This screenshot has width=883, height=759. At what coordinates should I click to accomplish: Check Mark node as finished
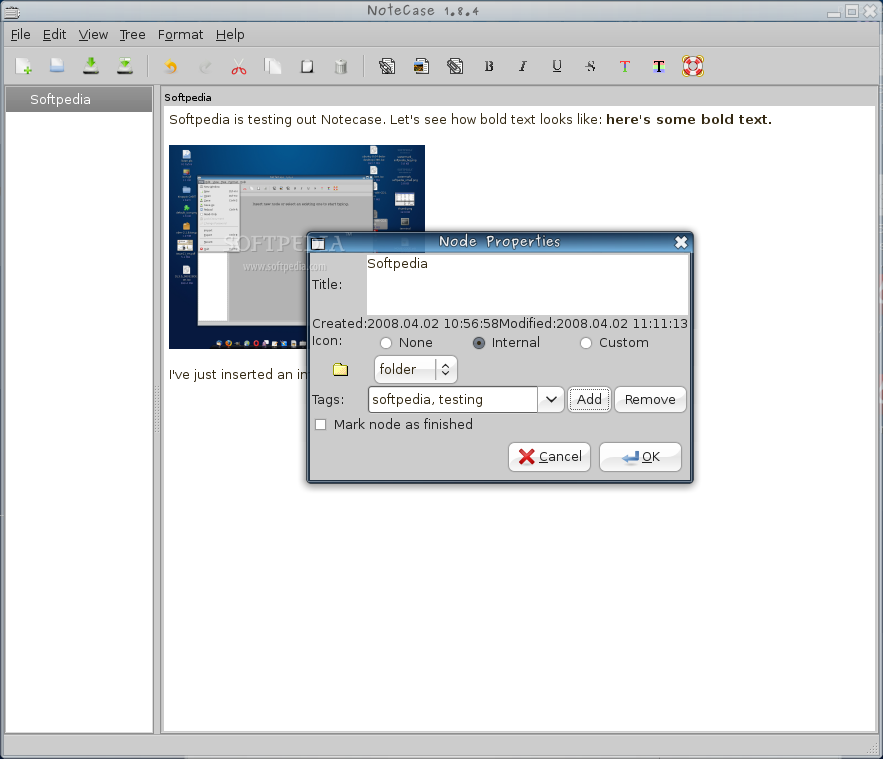coord(394,425)
